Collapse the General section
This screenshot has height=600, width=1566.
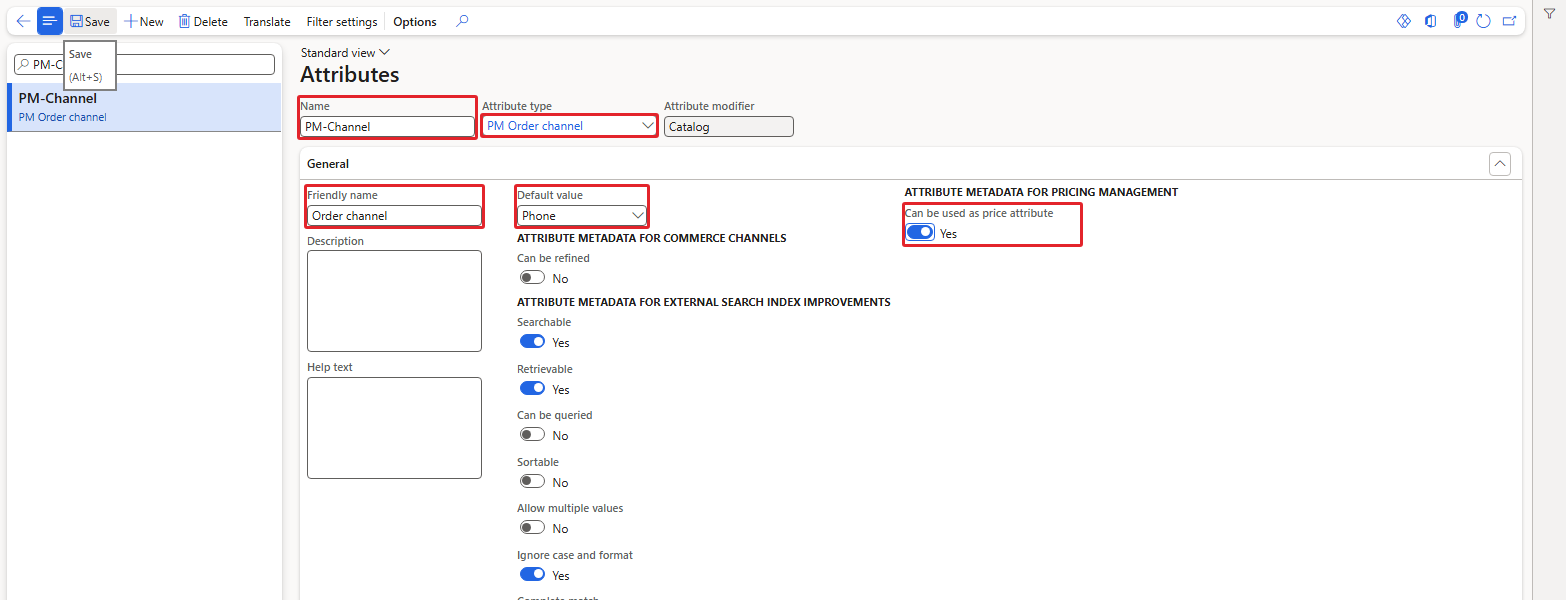(x=1499, y=164)
